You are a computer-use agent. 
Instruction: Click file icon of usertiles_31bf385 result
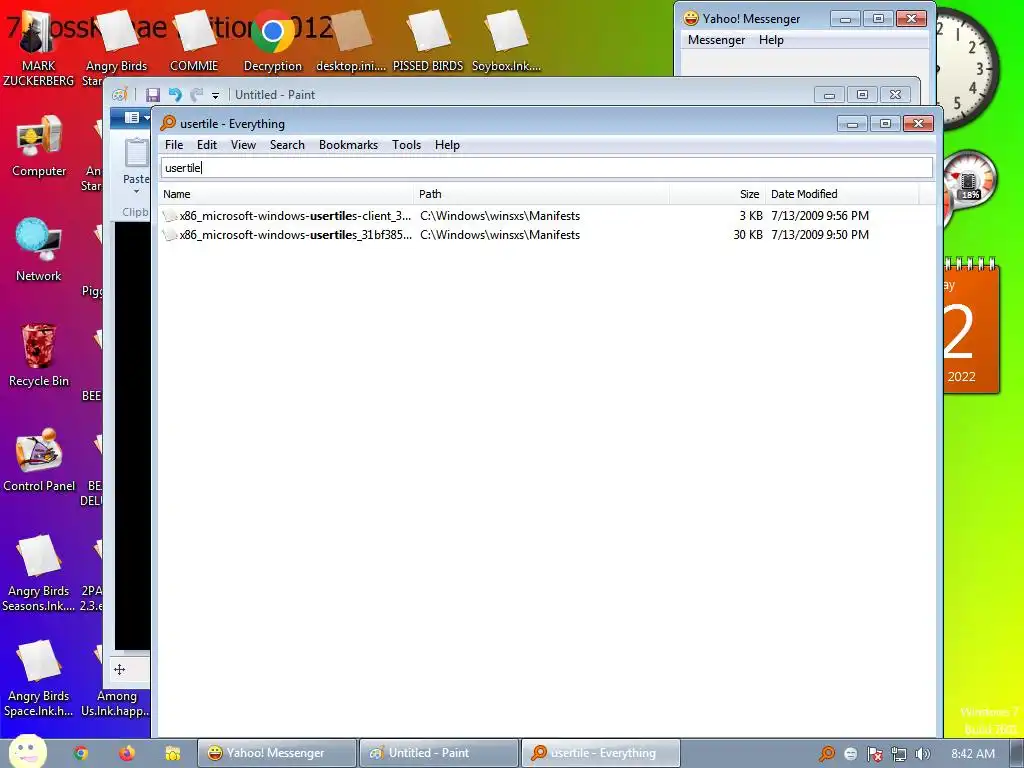170,234
